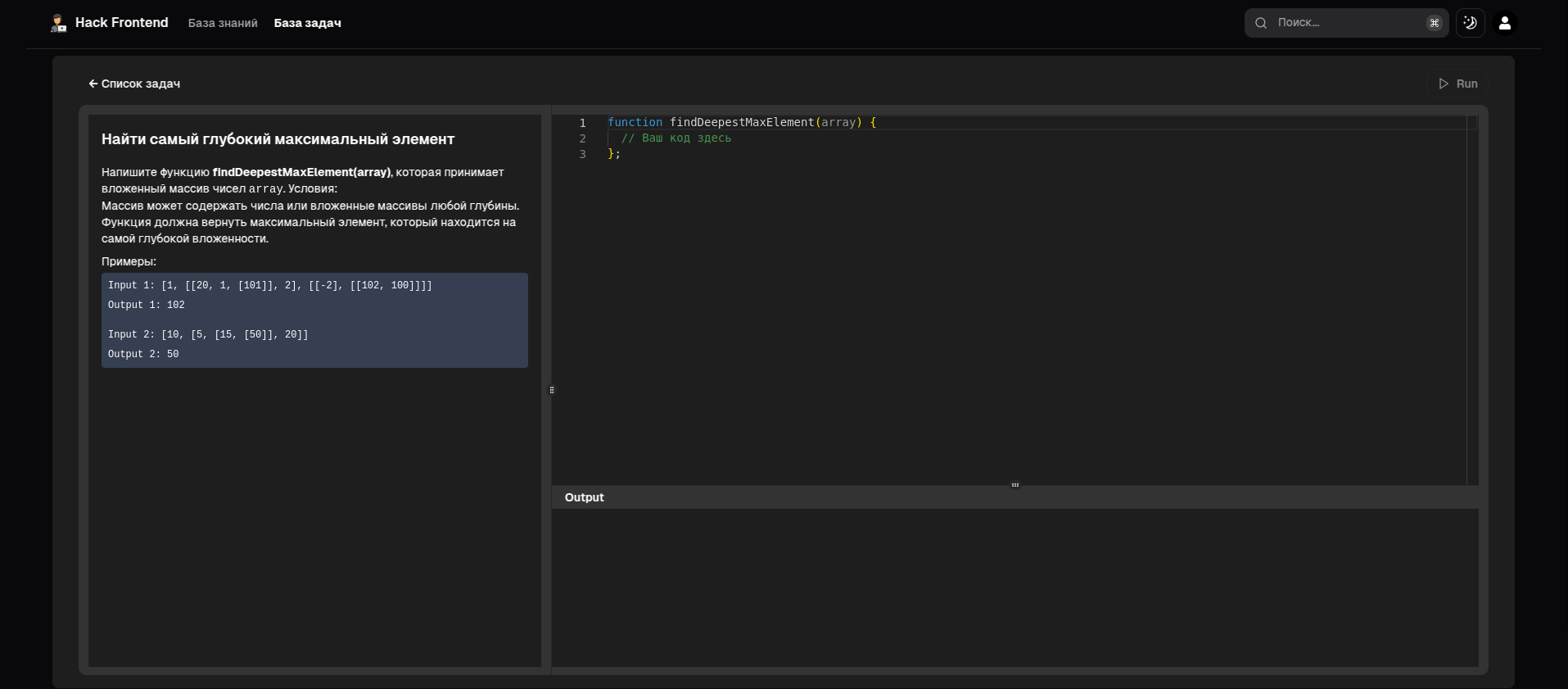Click line number 2 in the editor

(x=583, y=138)
